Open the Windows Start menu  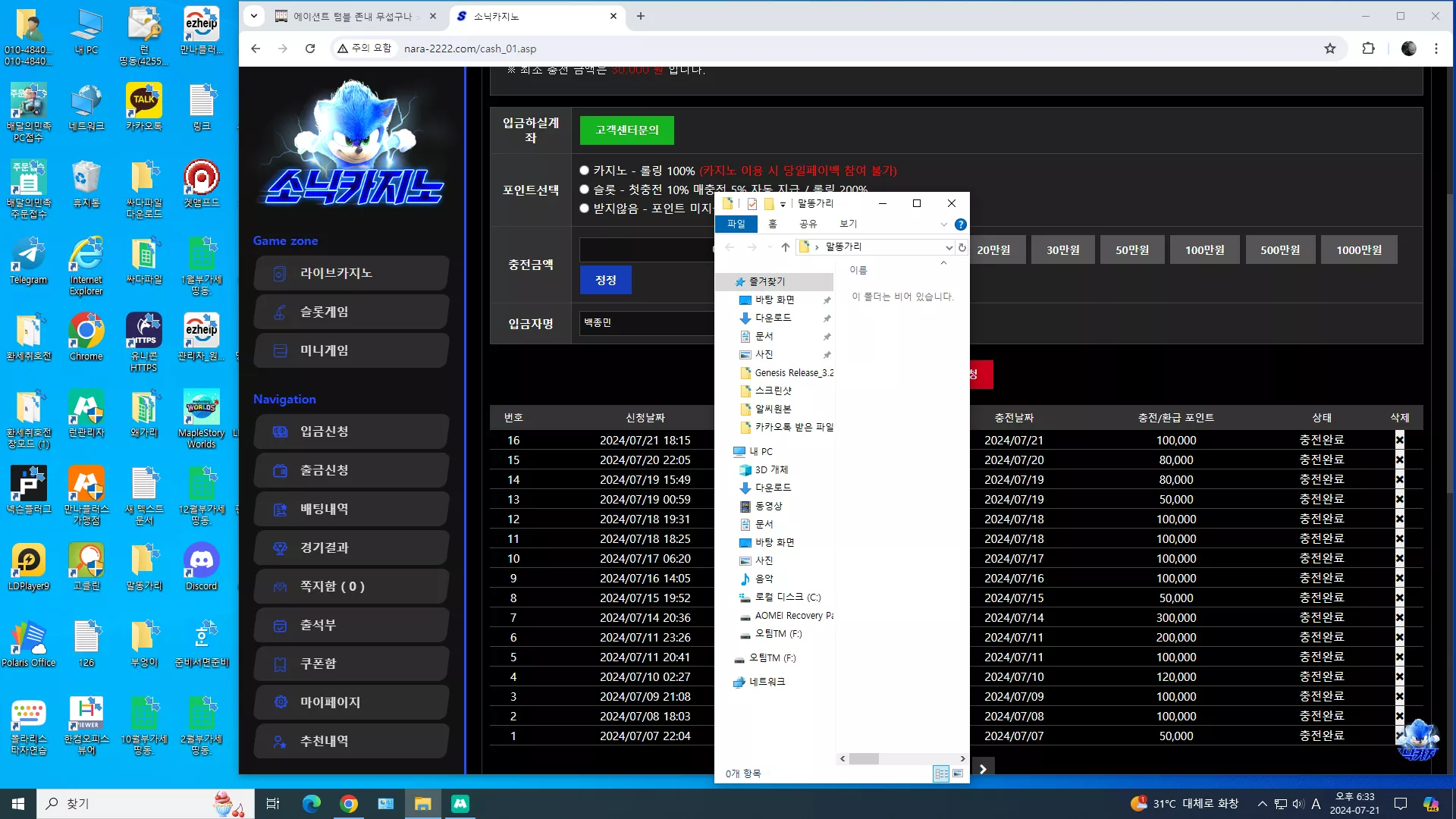[x=18, y=804]
